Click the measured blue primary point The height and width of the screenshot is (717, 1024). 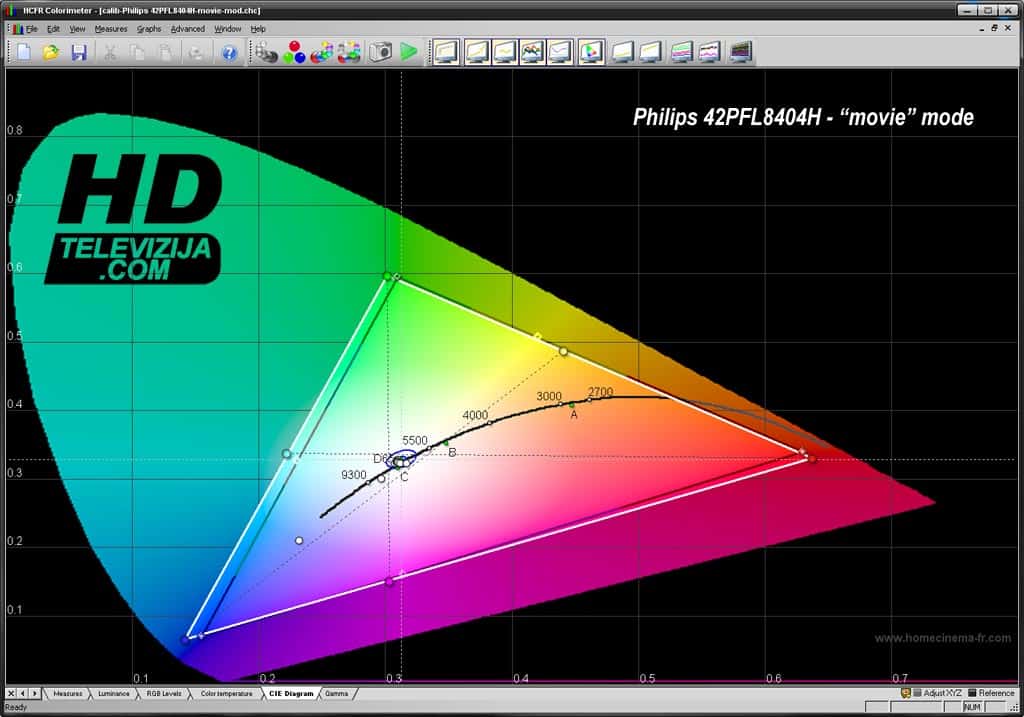pos(185,639)
